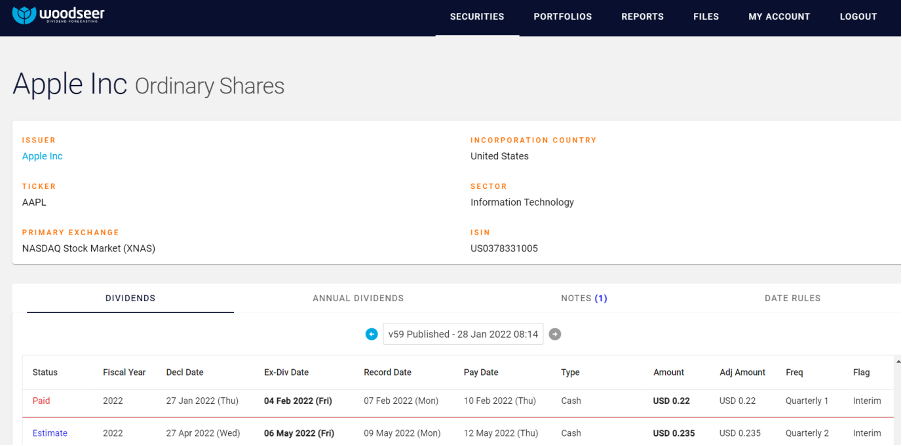Click the Information Technology sector value
The width and height of the screenshot is (902, 446).
pos(522,202)
